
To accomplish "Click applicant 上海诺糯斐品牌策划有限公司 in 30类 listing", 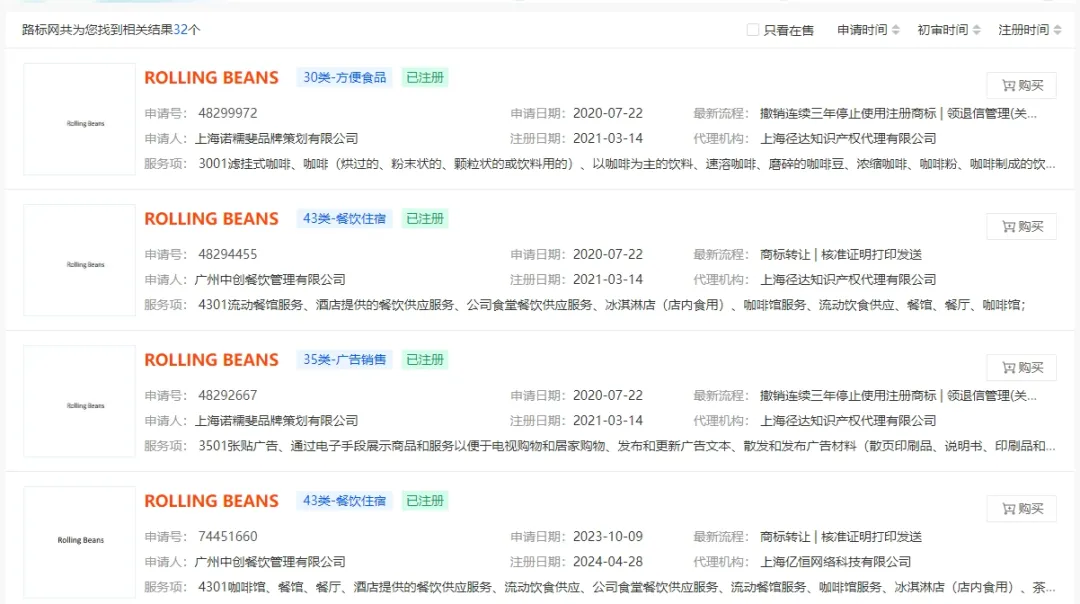I will pos(276,138).
